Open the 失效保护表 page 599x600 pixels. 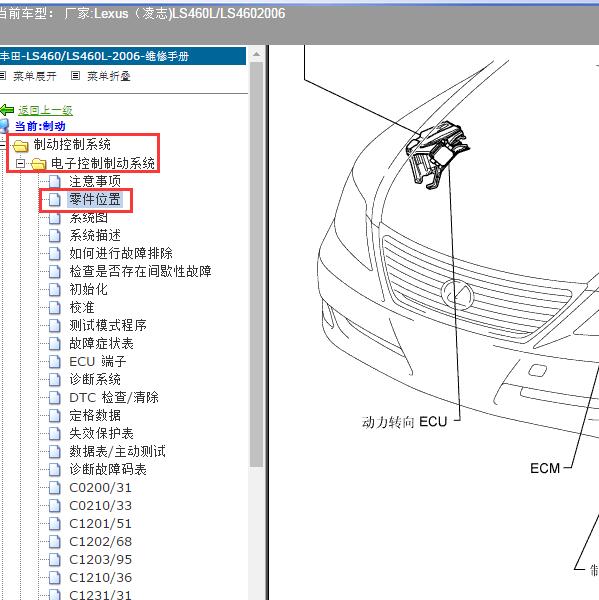[x=101, y=433]
